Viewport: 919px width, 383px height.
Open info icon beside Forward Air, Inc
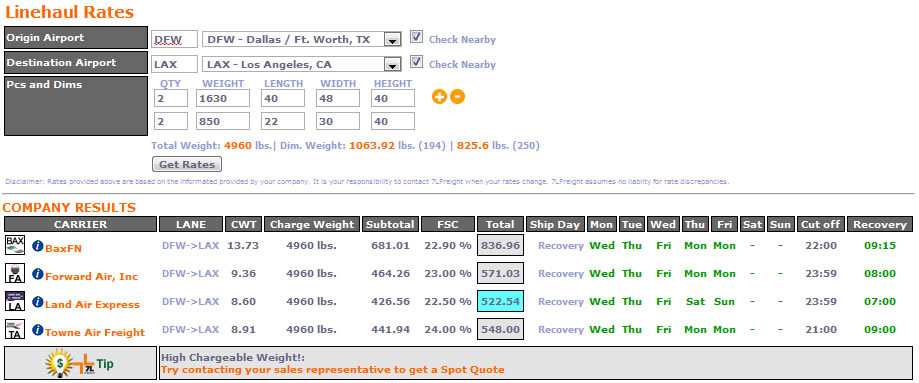click(x=38, y=274)
